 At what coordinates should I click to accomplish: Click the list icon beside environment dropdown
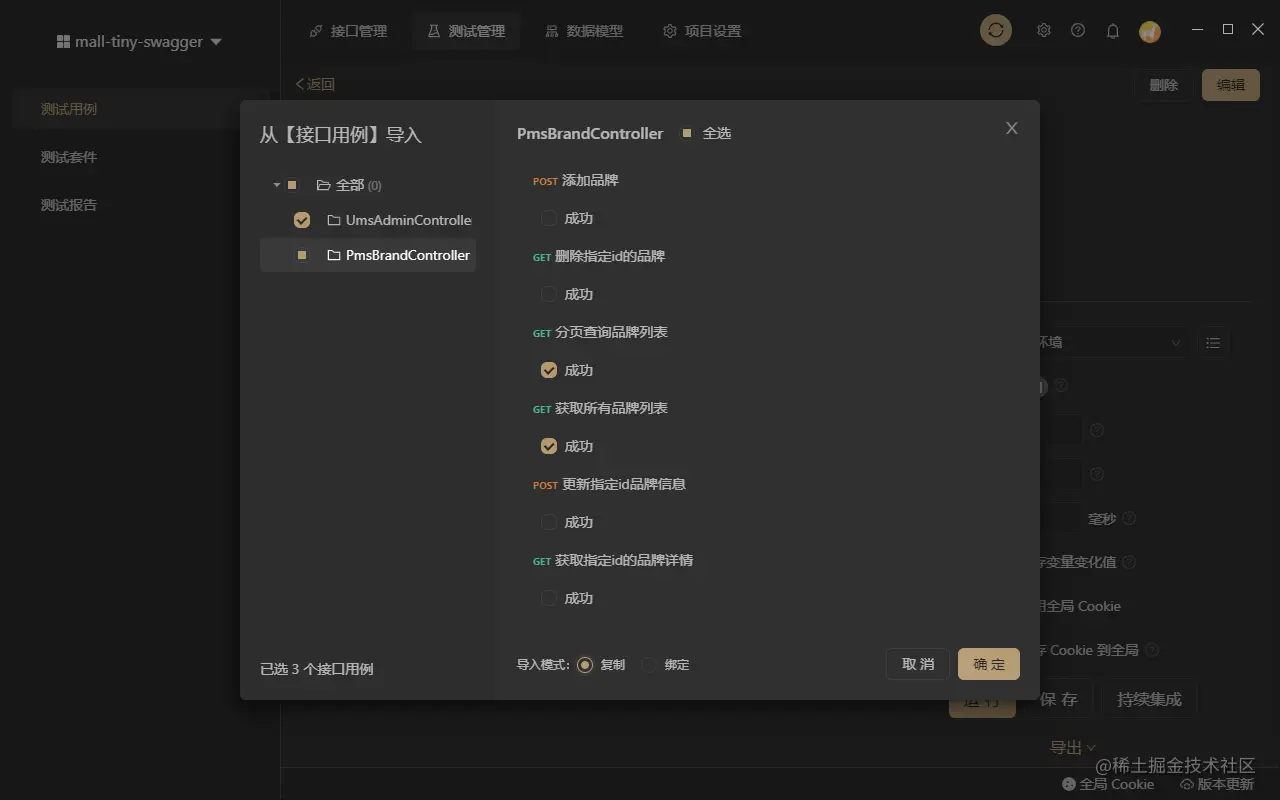coord(1213,343)
